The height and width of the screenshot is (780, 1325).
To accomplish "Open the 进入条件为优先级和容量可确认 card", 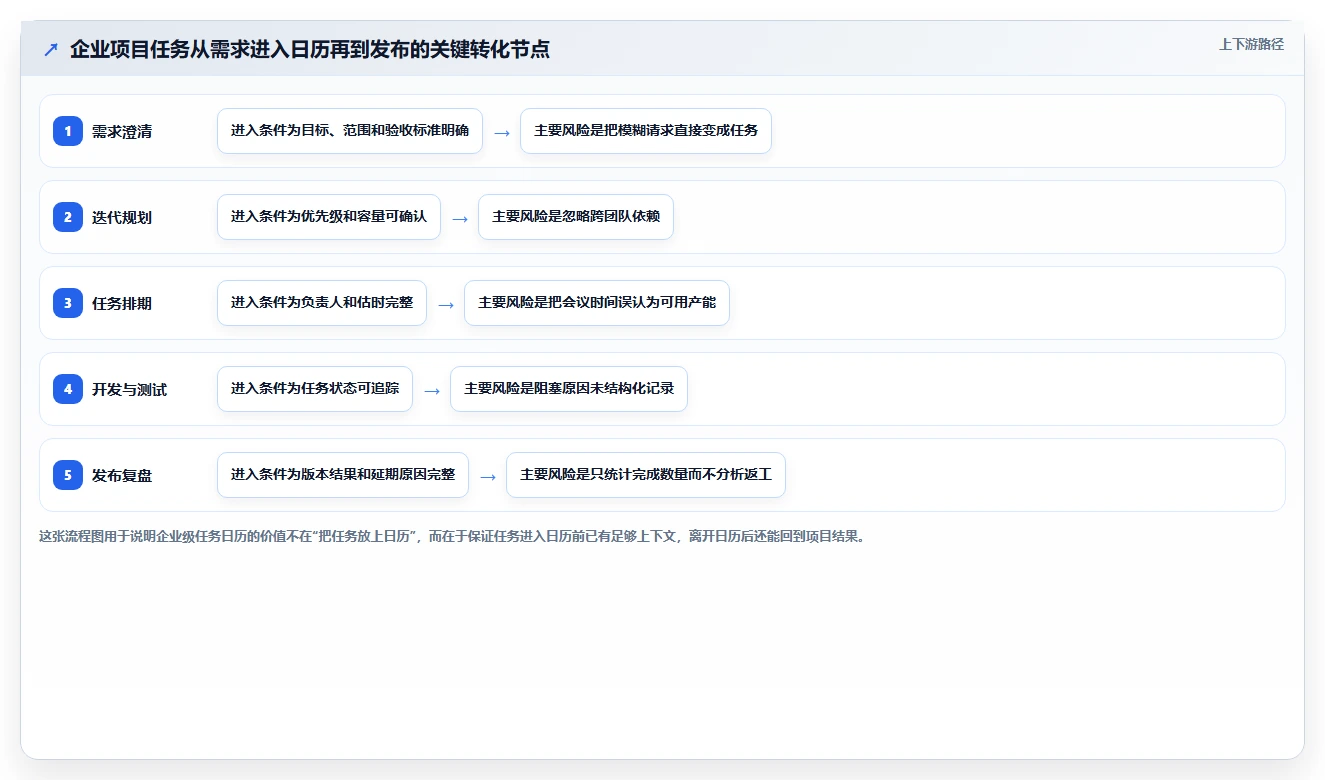I will tap(329, 217).
